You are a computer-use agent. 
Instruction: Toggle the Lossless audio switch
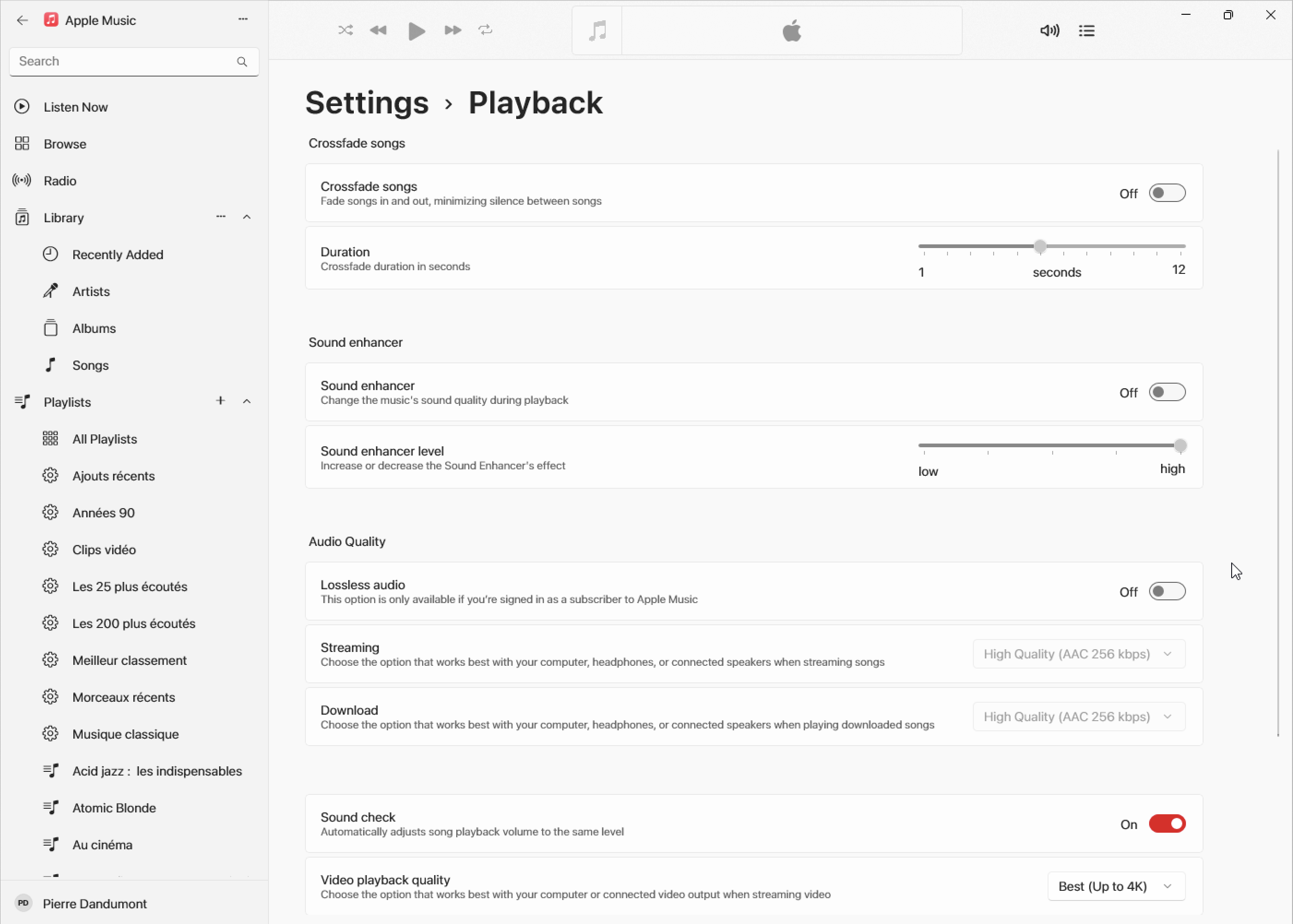click(x=1167, y=592)
